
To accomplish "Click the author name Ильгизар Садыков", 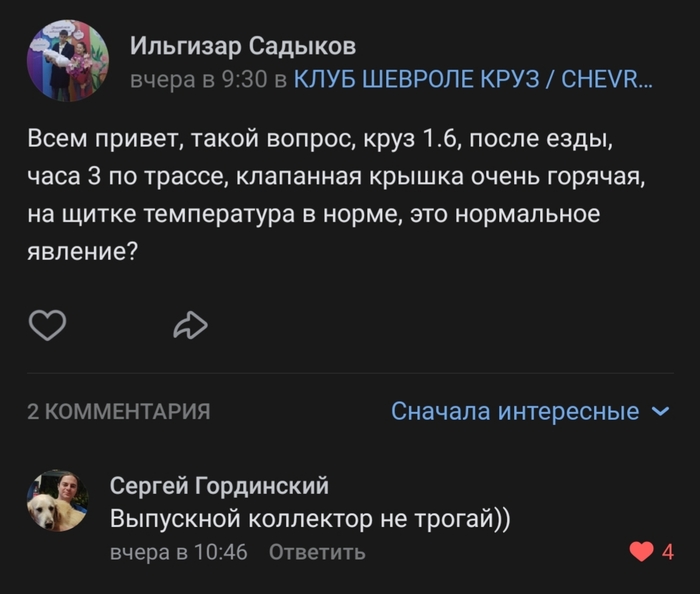I will 243,46.
